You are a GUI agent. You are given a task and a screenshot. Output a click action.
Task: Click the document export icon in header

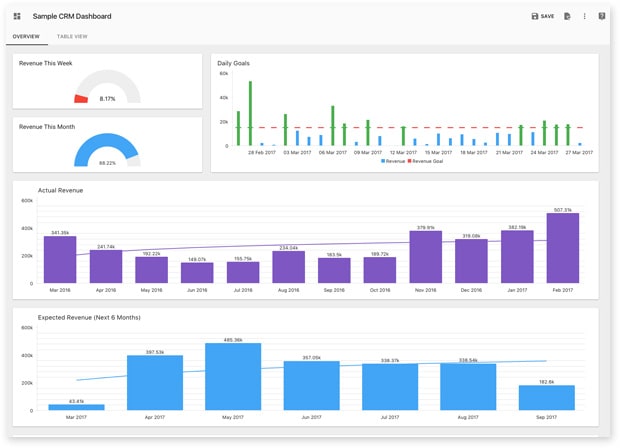point(567,16)
